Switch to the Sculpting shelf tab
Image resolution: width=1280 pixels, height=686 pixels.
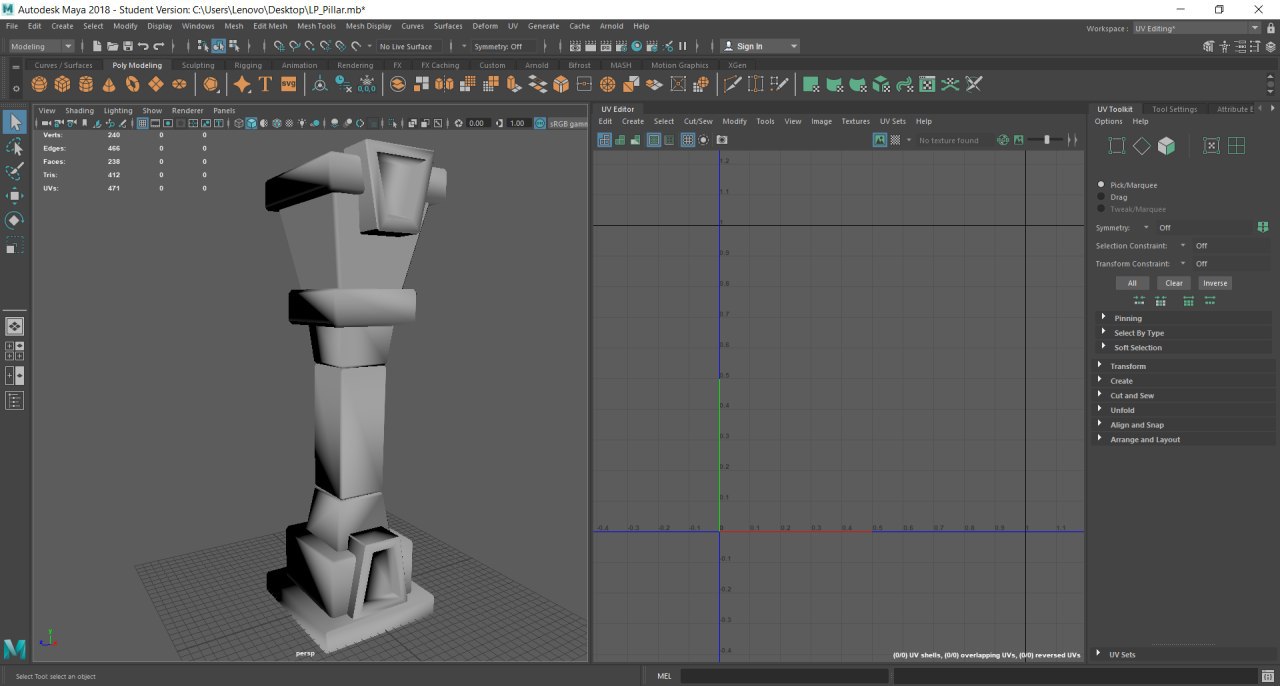tap(198, 65)
